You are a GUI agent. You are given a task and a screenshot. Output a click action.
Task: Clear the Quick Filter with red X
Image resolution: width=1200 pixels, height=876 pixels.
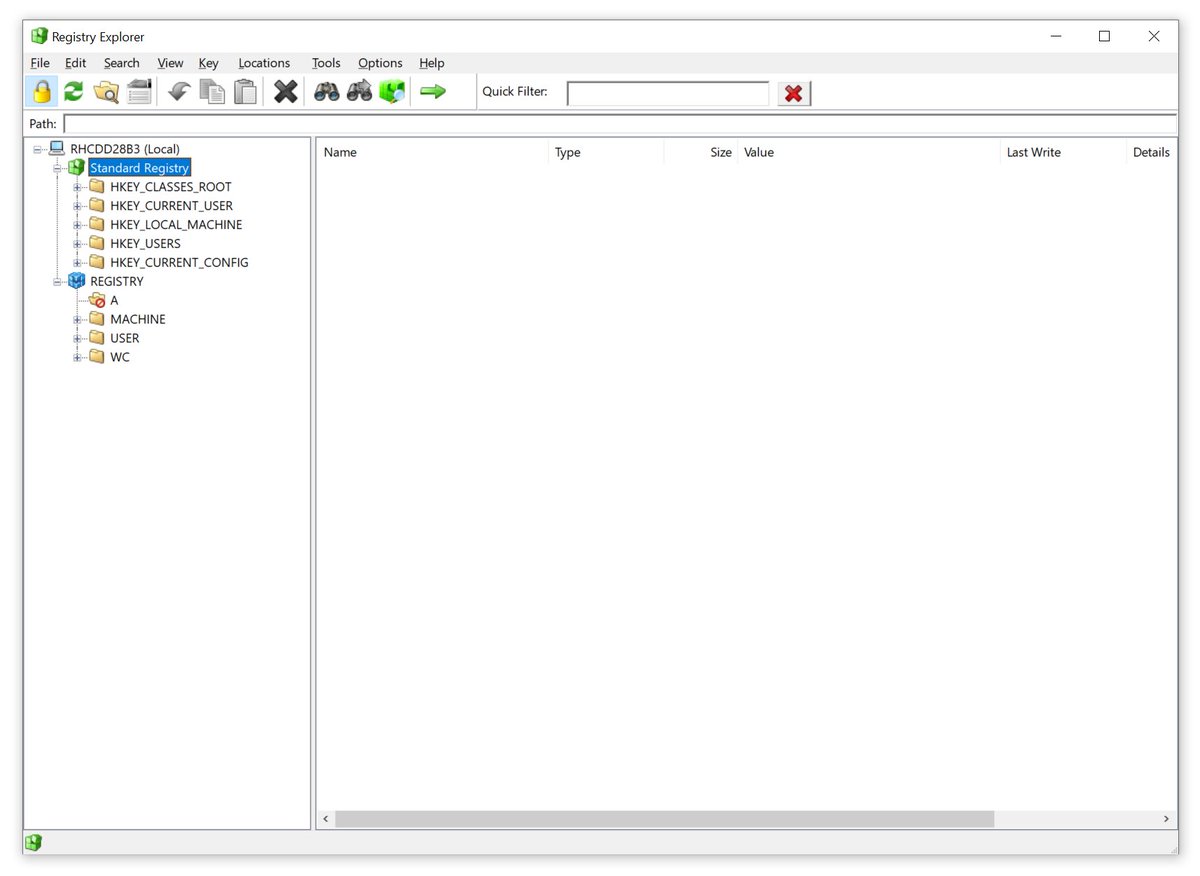point(794,93)
